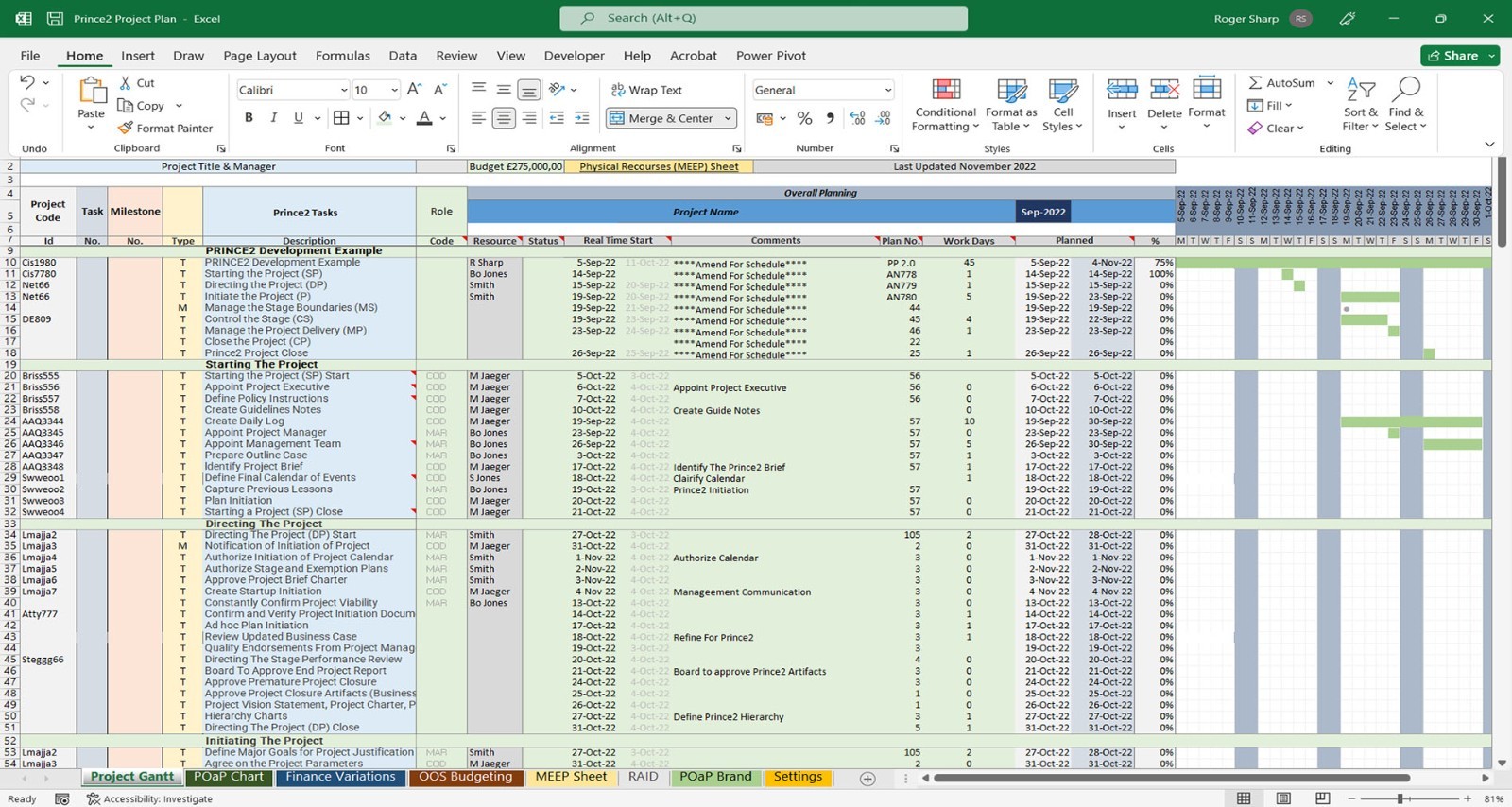
Task: Open the Font name dropdown
Action: 344,90
